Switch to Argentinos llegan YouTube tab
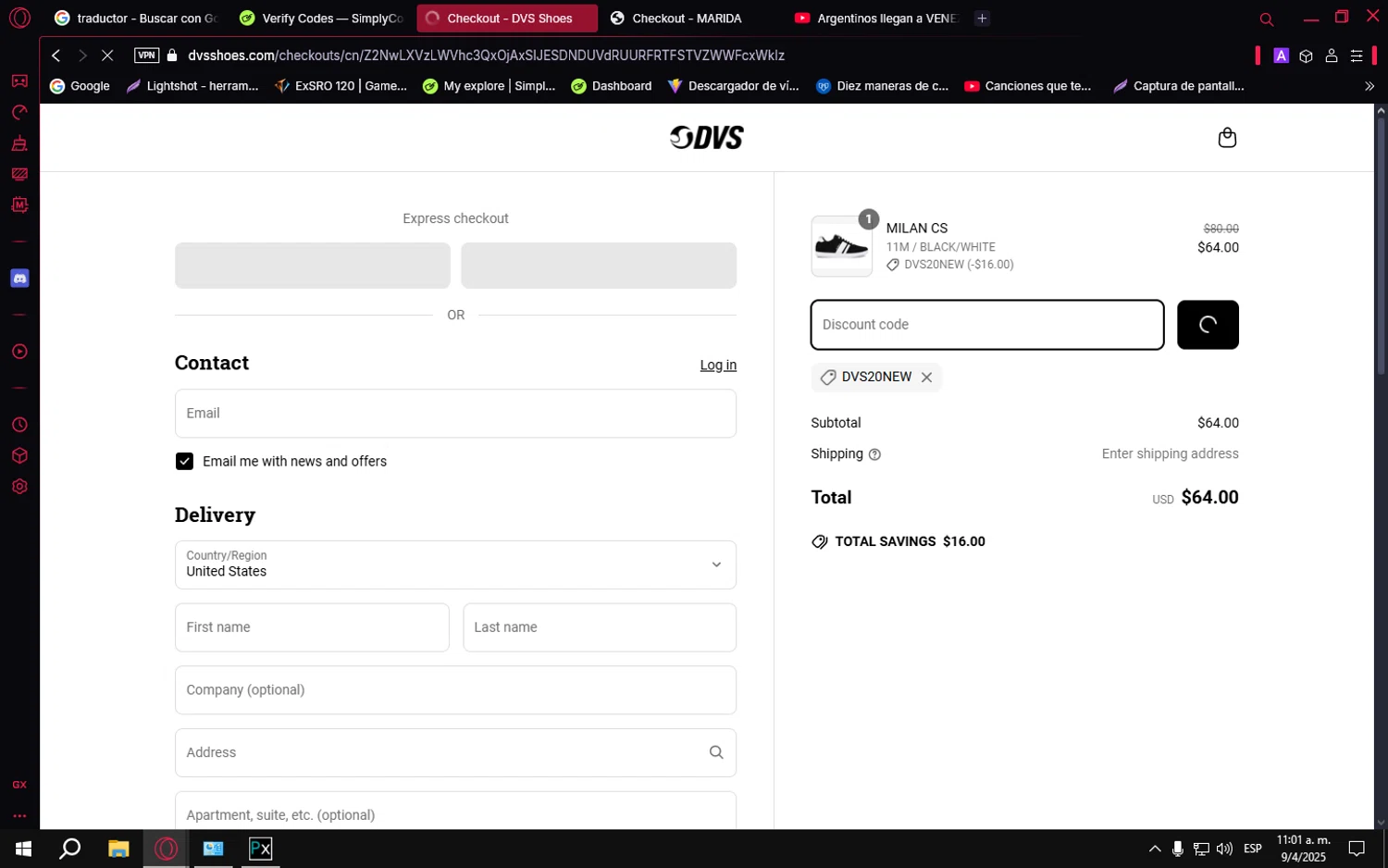The height and width of the screenshot is (868, 1388). click(875, 19)
